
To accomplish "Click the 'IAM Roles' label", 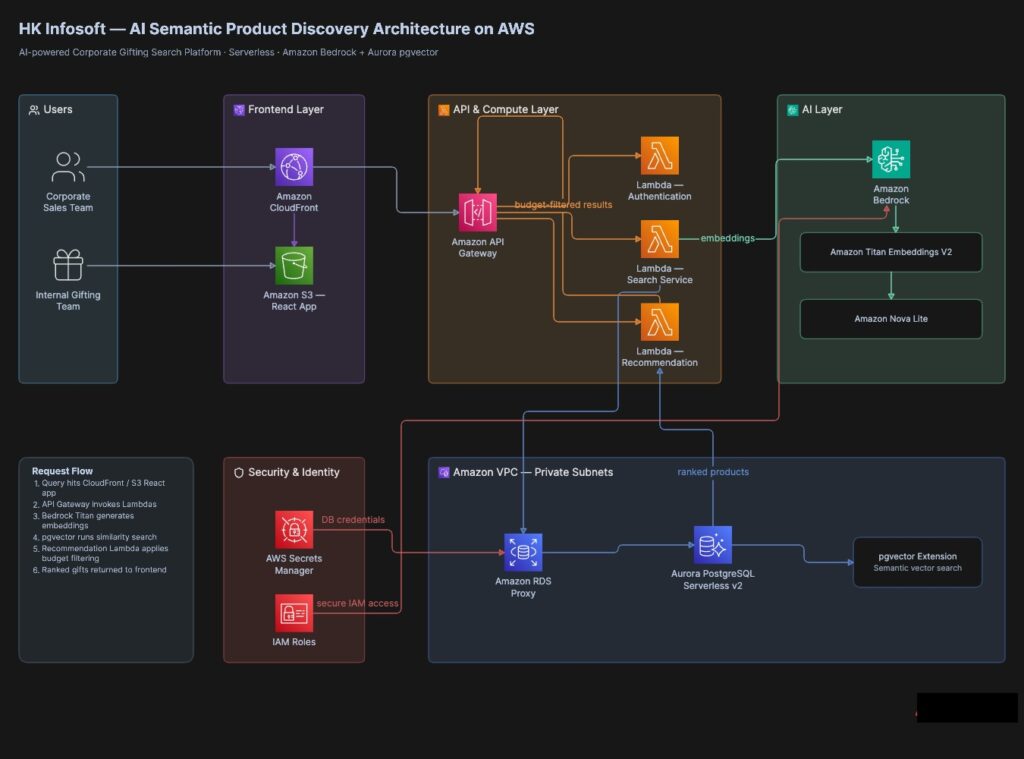I will click(294, 642).
